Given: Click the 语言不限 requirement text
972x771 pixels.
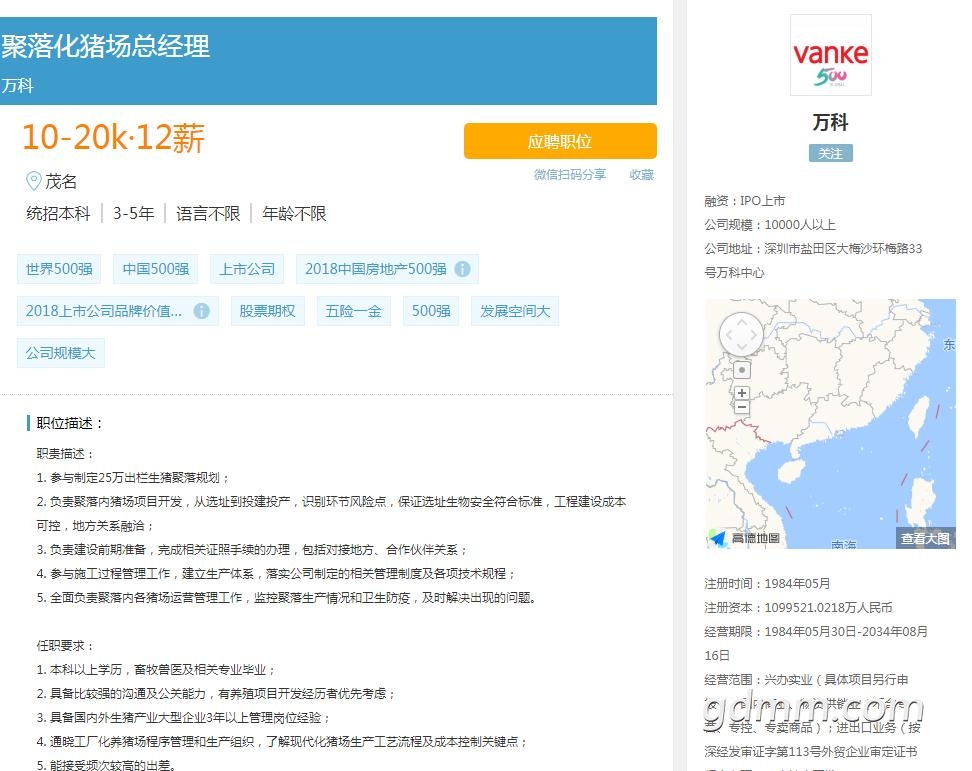Looking at the screenshot, I should coord(208,214).
